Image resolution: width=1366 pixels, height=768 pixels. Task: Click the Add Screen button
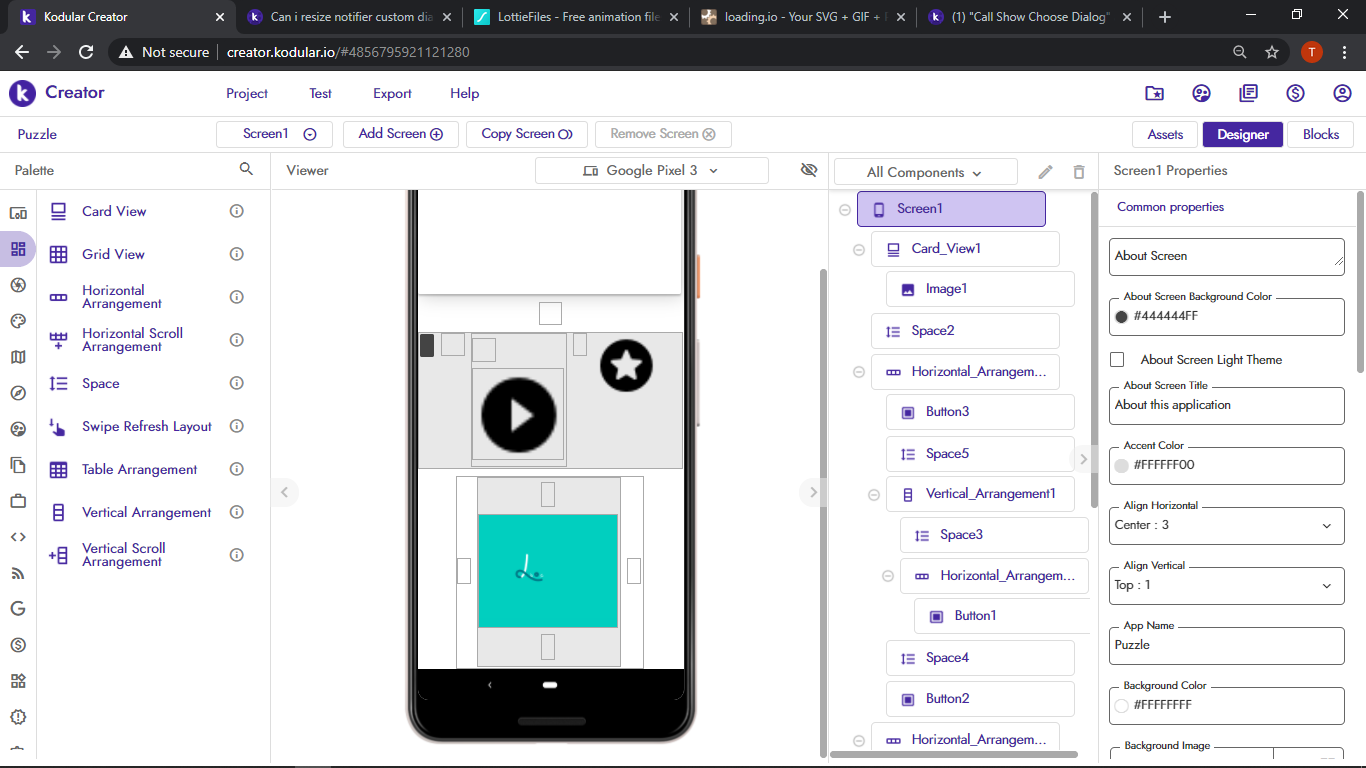pos(400,134)
